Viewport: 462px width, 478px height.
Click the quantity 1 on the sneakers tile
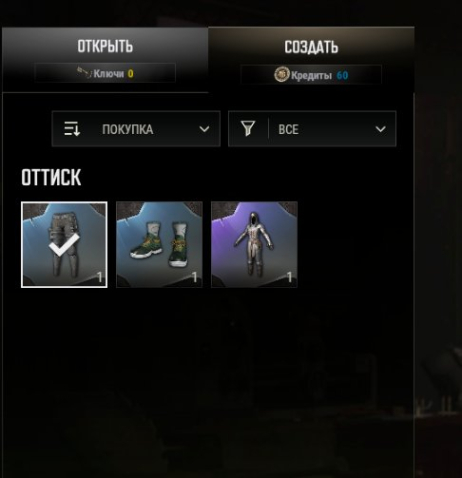195,277
